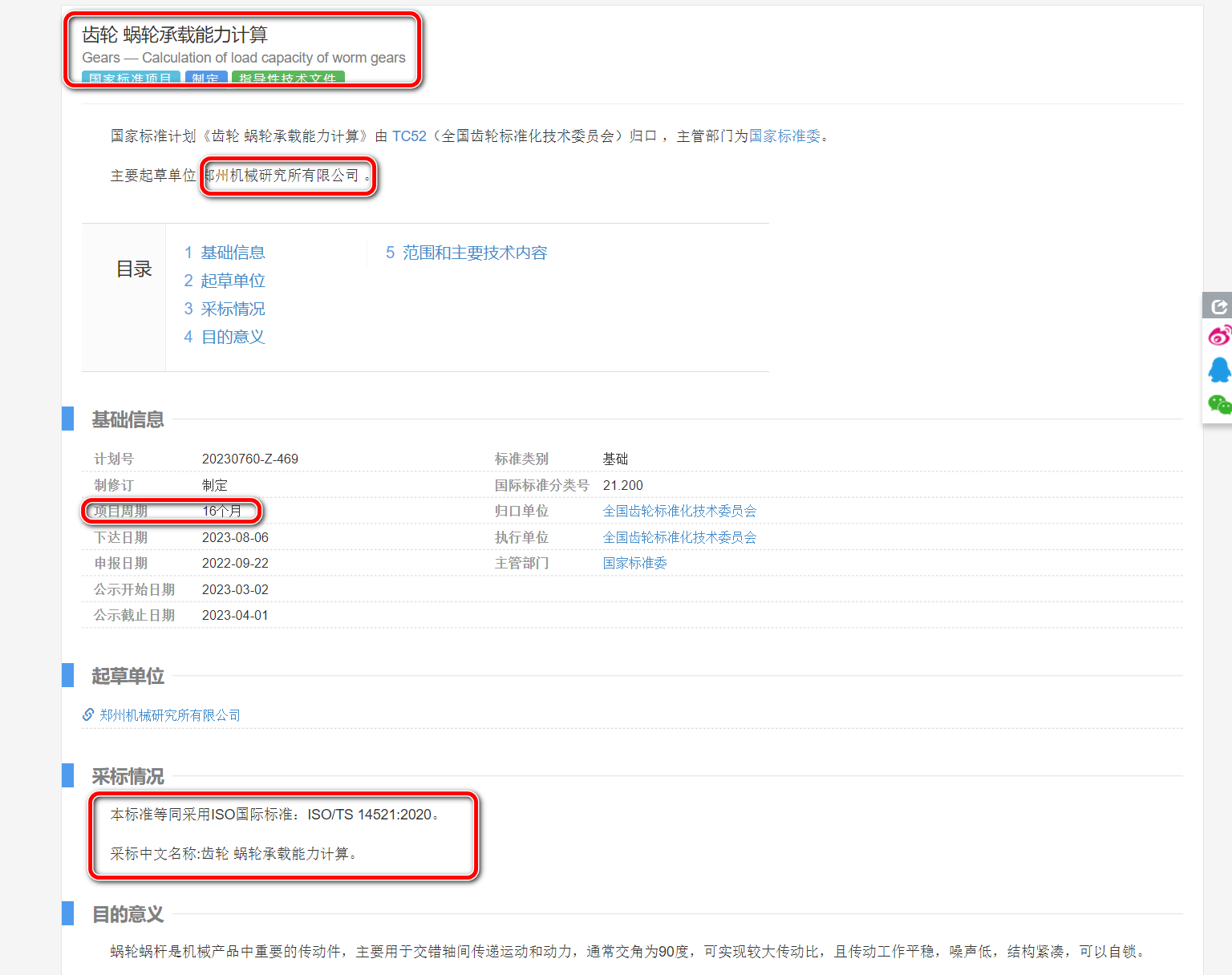The image size is (1232, 975).
Task: Open 郑州机械研究所有限公司 link under 起草单位
Action: [170, 715]
